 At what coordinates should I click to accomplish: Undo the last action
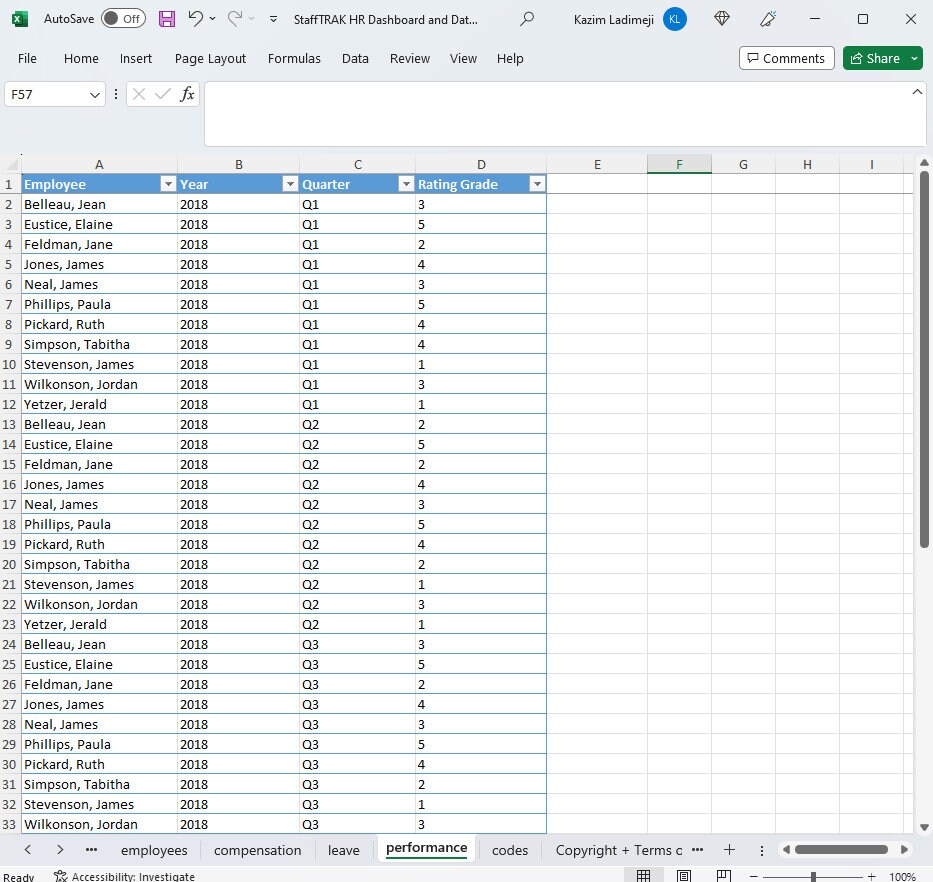click(x=197, y=18)
